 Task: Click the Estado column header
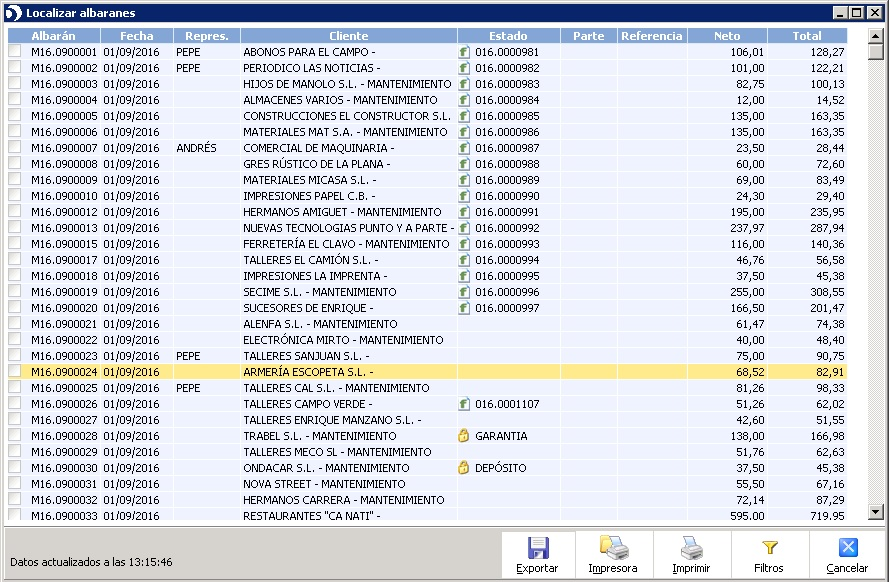[x=509, y=36]
